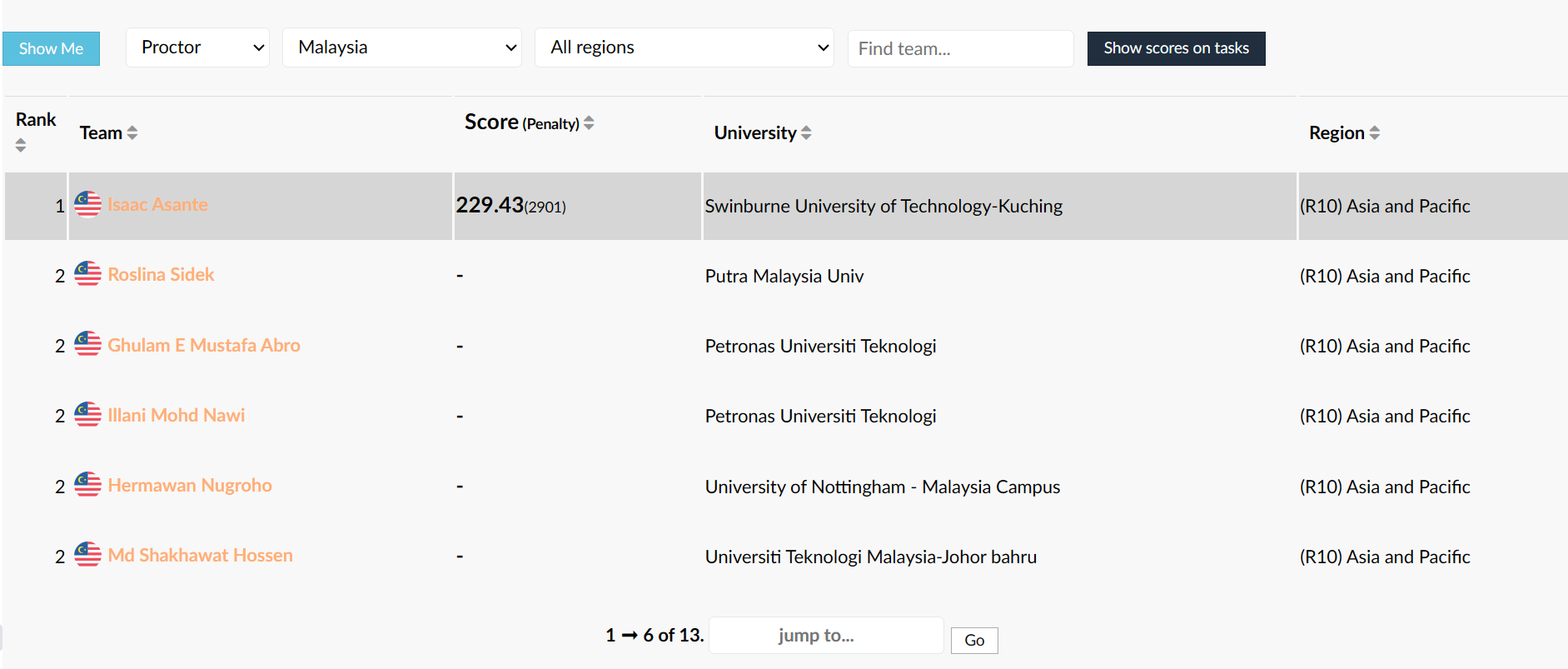Open Roslina Sidek team link

click(x=161, y=274)
